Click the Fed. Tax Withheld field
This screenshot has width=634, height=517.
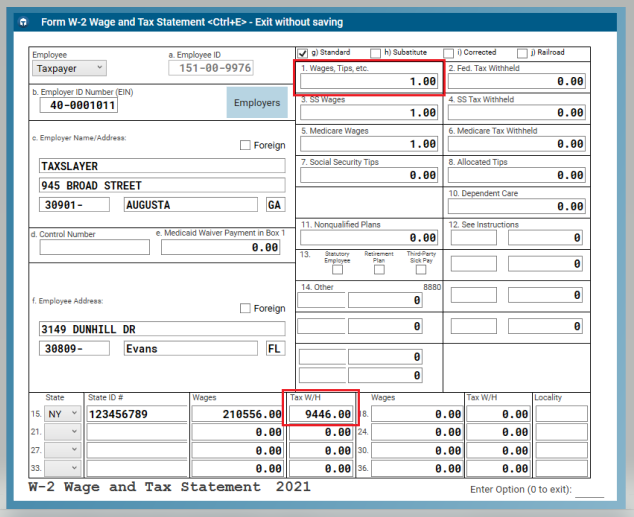(x=517, y=81)
